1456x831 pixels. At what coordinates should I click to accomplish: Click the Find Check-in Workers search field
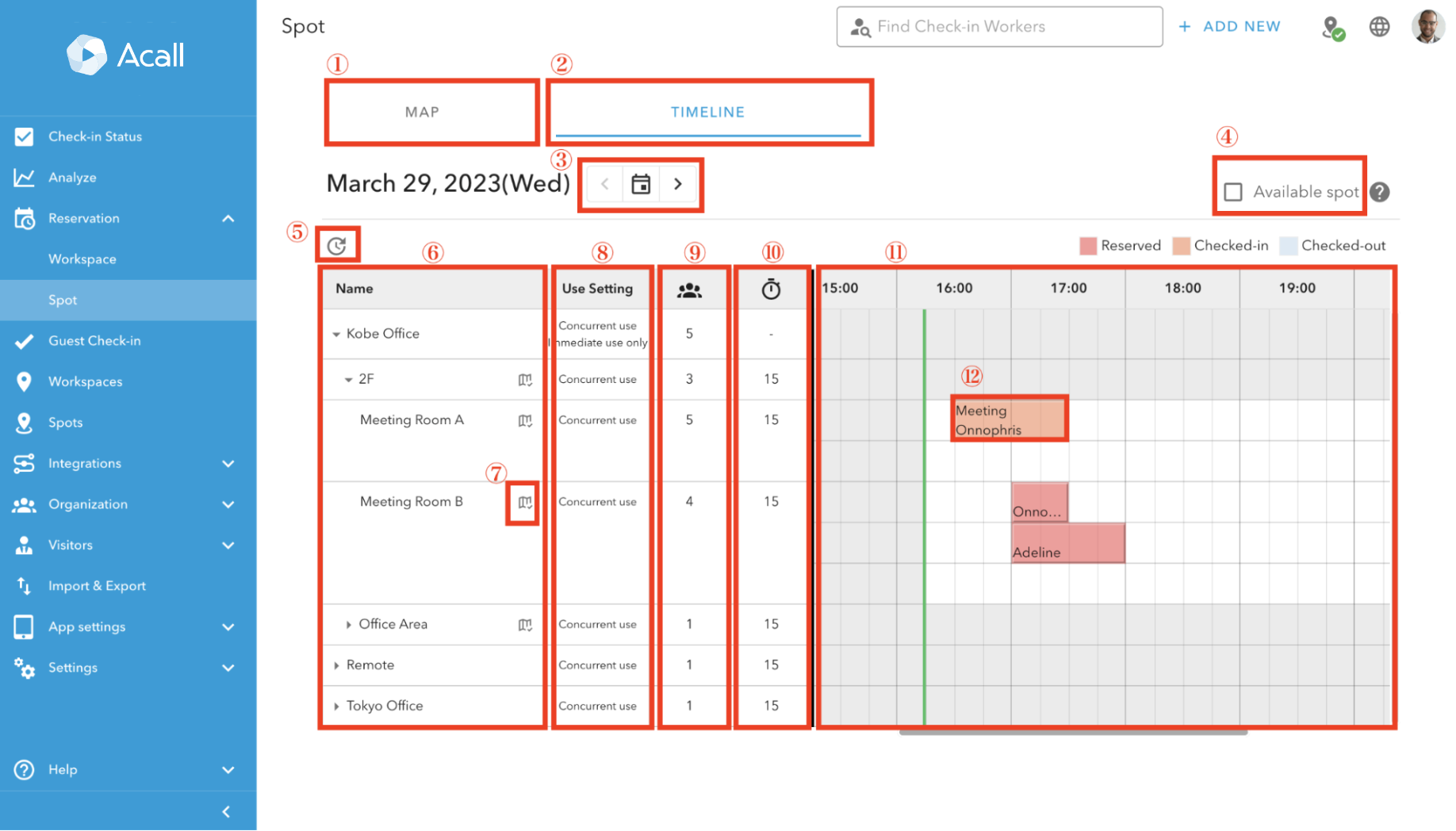tap(998, 26)
